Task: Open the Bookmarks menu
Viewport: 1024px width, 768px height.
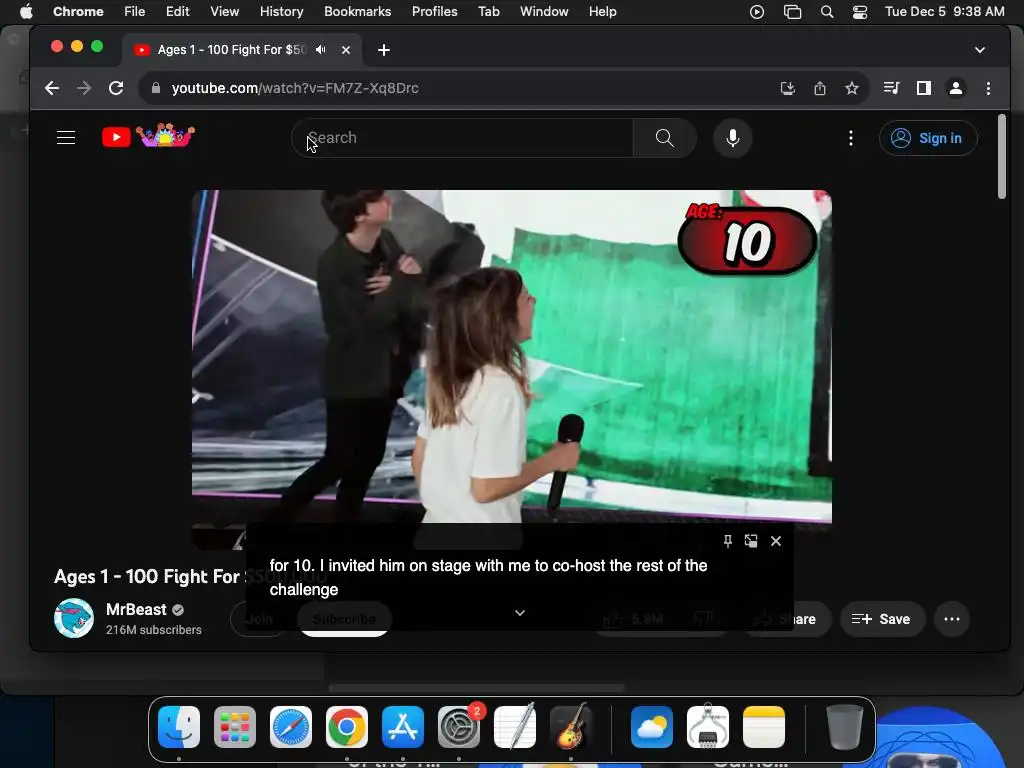Action: (357, 12)
